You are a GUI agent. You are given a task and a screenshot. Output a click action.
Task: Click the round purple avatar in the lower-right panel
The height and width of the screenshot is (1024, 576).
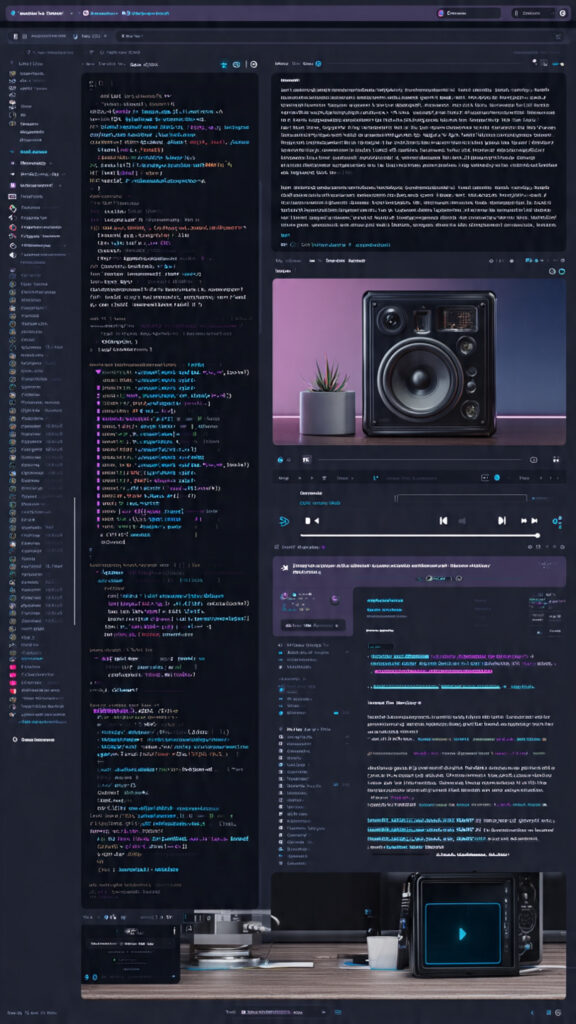(x=334, y=599)
